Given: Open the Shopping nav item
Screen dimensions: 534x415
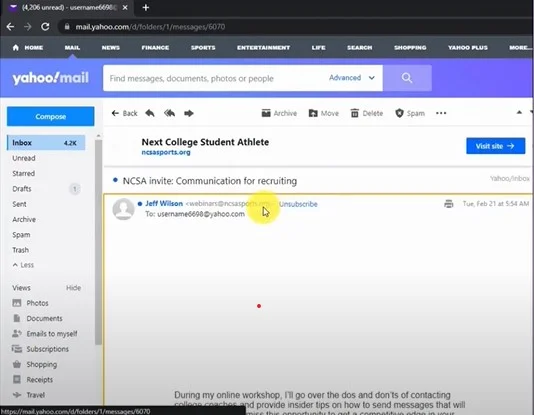Looking at the screenshot, I should coord(410,48).
